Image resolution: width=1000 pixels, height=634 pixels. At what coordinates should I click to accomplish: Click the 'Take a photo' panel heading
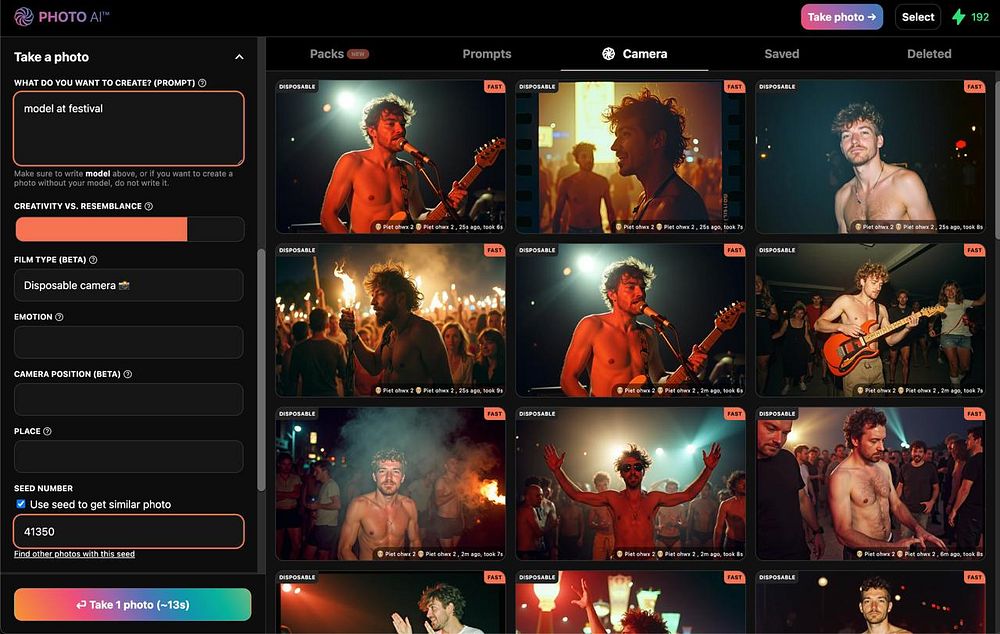(x=52, y=57)
